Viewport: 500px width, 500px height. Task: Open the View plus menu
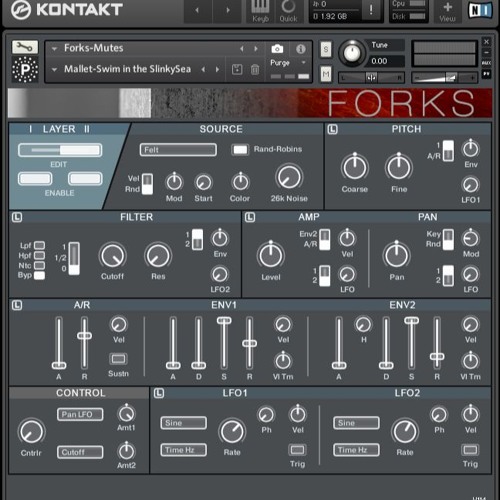coord(447,11)
